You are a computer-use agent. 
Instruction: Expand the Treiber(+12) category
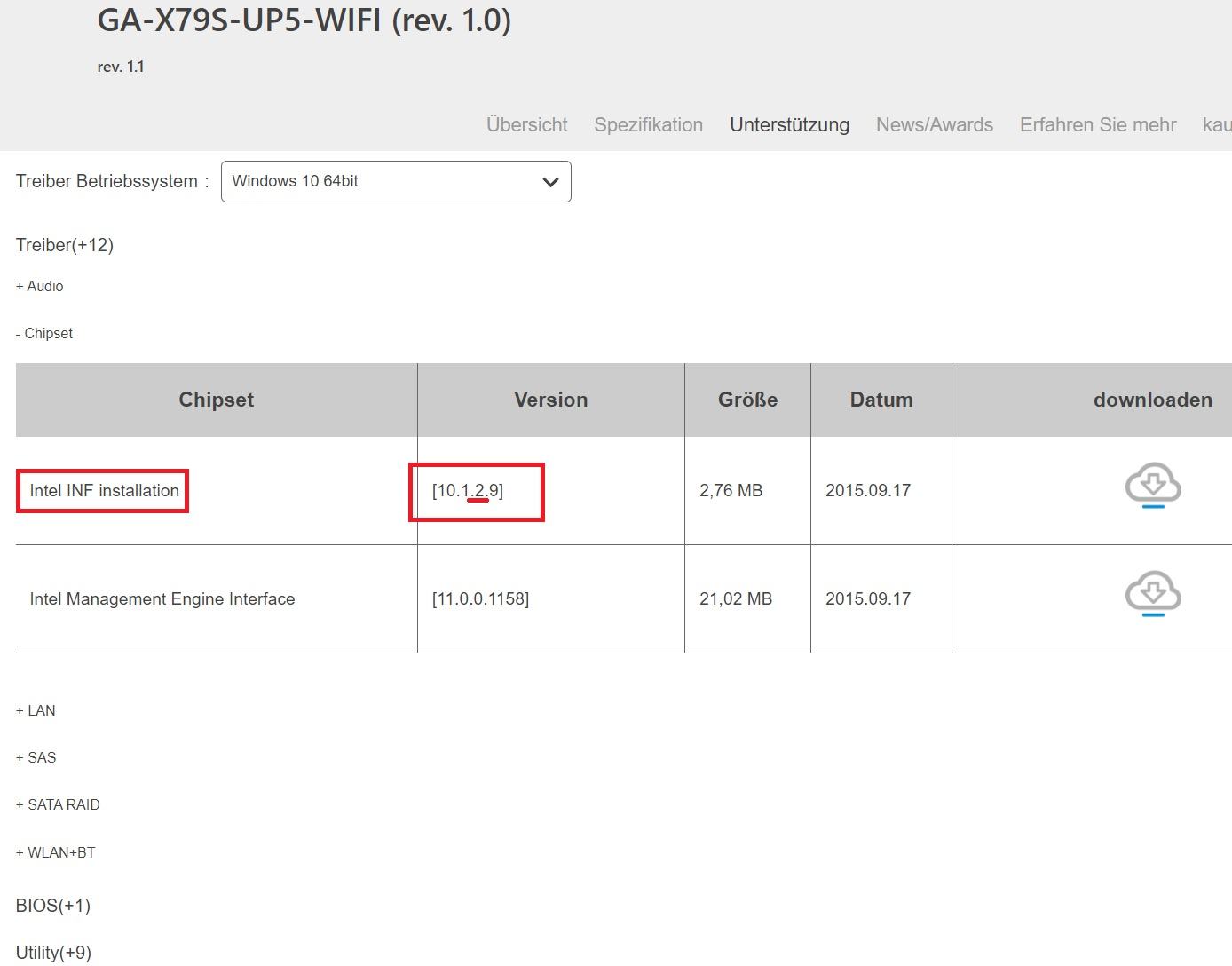pos(65,245)
